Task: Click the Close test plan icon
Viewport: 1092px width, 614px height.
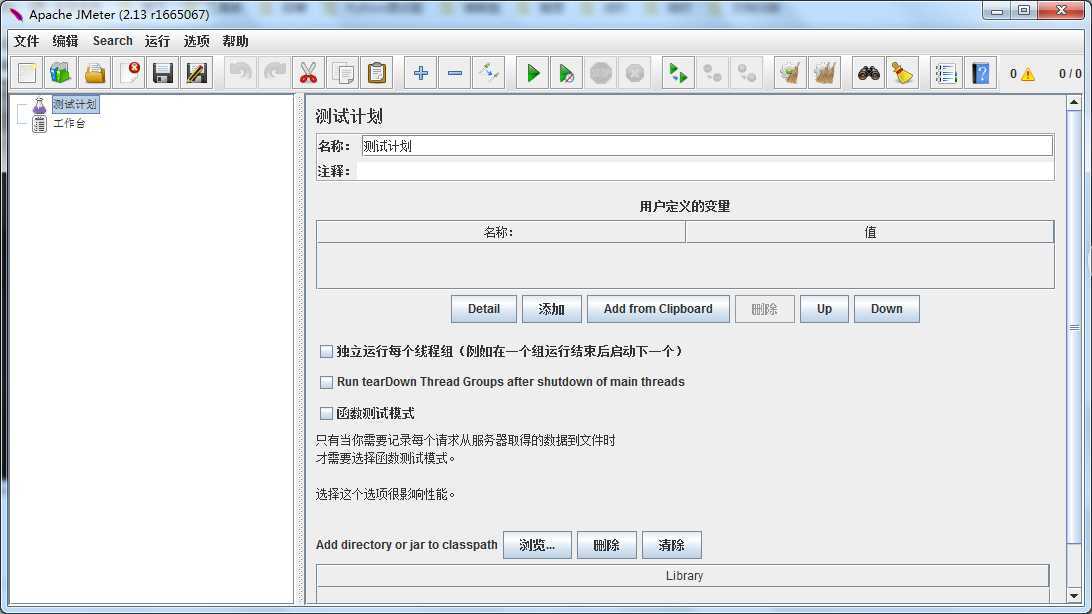Action: click(129, 72)
